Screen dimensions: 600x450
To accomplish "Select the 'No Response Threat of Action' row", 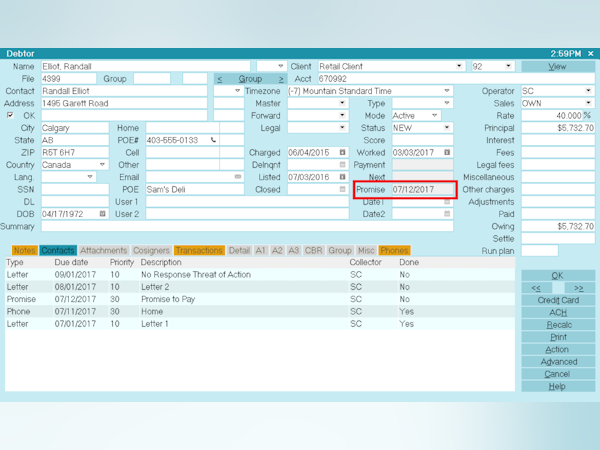I will click(260, 274).
